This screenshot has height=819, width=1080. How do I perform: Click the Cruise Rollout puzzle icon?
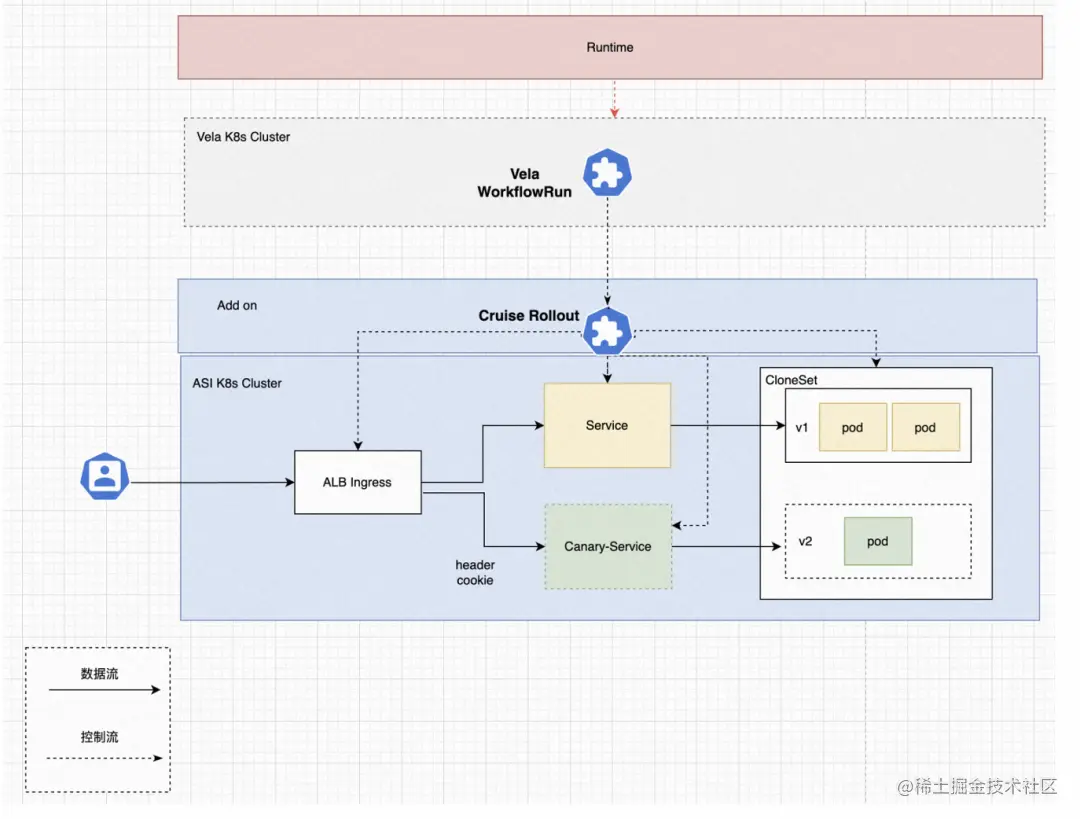coord(607,332)
